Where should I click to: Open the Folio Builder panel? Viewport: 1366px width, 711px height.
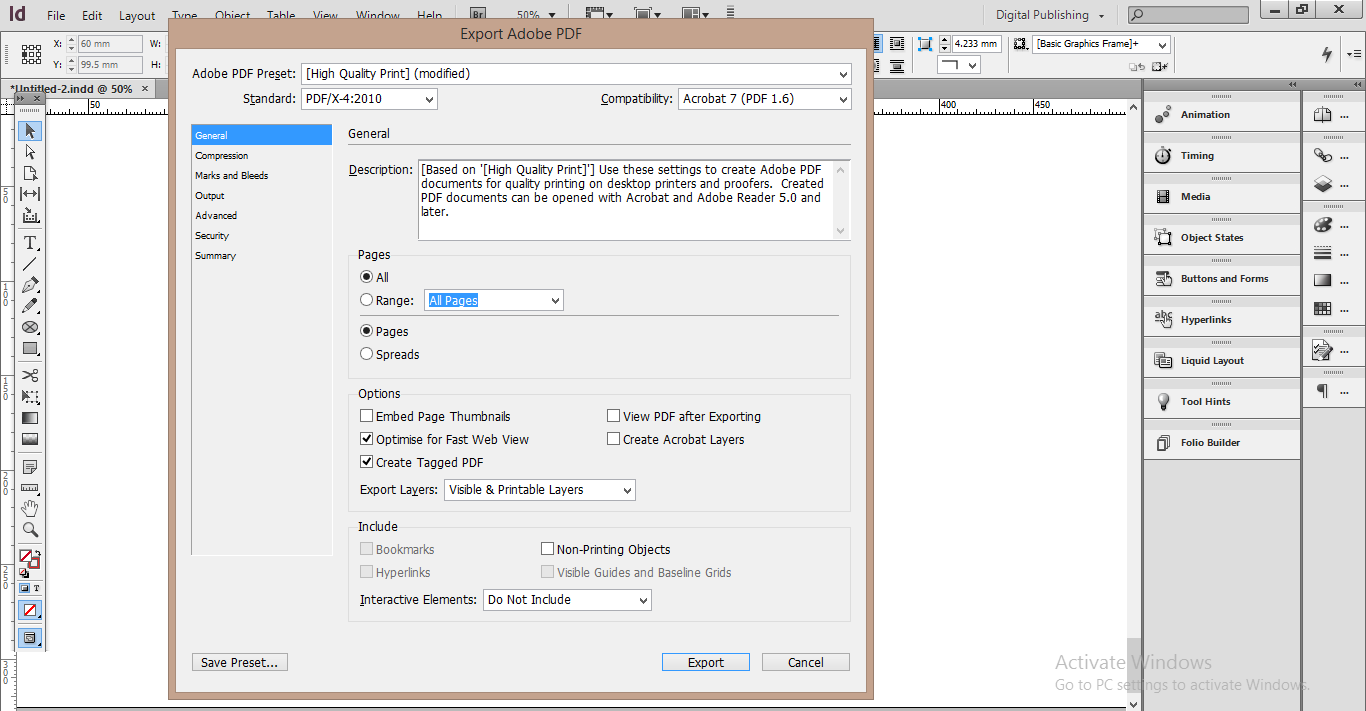pos(1221,443)
